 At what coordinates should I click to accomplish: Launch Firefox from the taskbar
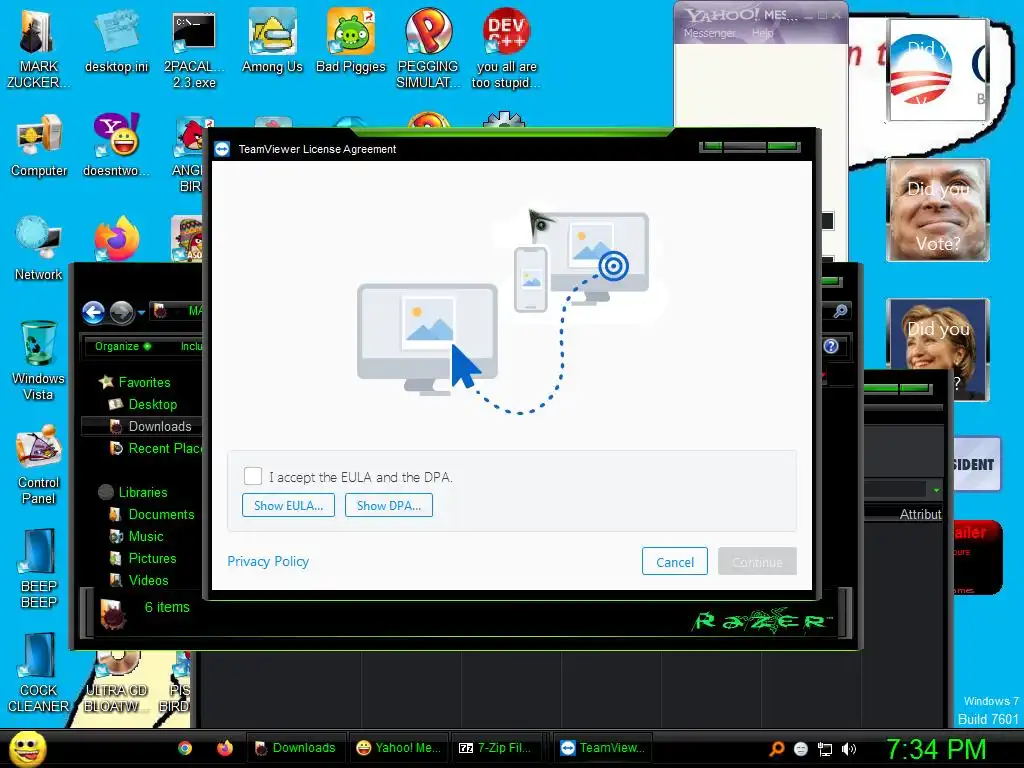pyautogui.click(x=225, y=748)
